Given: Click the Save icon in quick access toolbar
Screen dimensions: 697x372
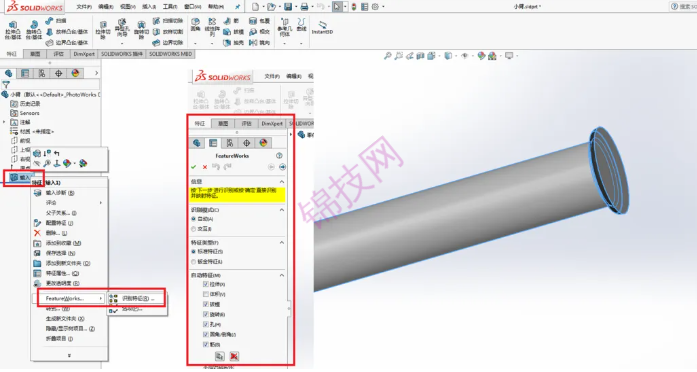Looking at the screenshot, I should point(288,7).
